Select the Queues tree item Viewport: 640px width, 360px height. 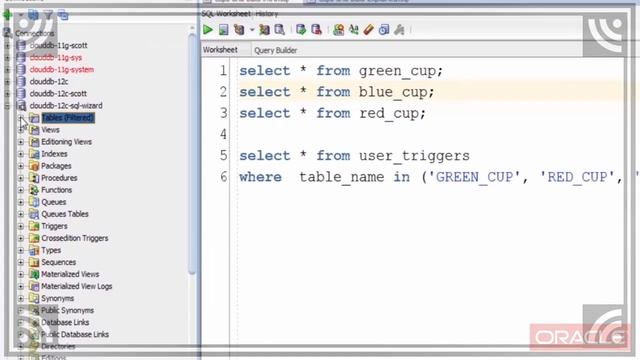(x=53, y=202)
